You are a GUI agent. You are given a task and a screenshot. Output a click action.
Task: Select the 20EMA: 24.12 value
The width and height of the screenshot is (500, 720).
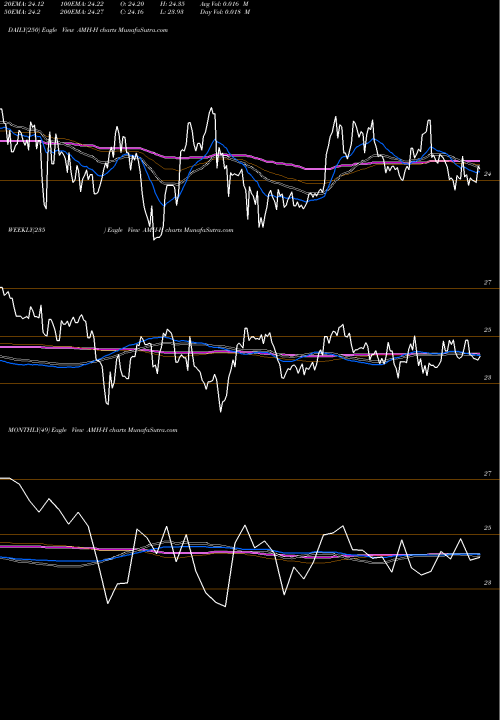tap(24, 3)
